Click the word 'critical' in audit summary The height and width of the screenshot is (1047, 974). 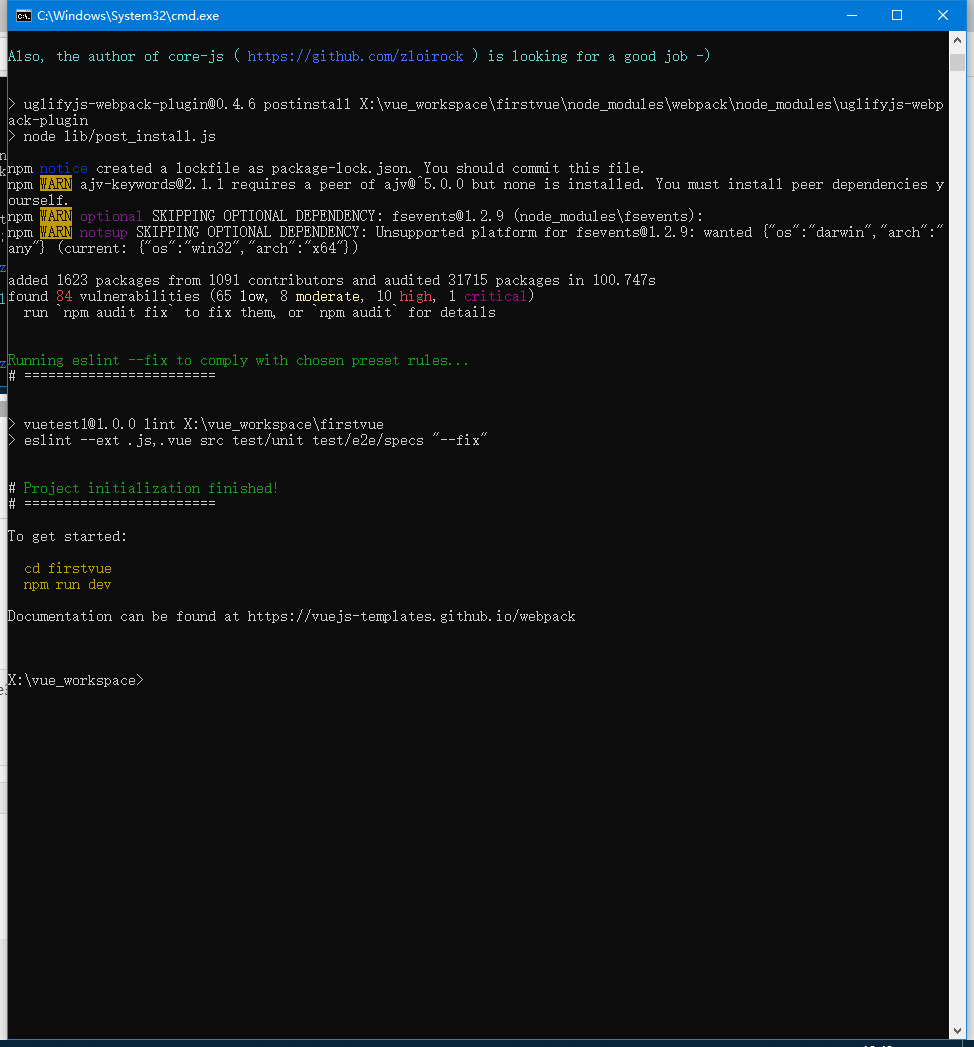click(x=495, y=296)
